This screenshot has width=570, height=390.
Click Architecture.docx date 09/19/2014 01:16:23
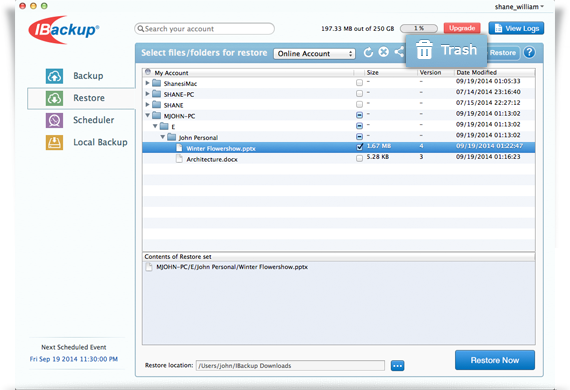pyautogui.click(x=488, y=157)
